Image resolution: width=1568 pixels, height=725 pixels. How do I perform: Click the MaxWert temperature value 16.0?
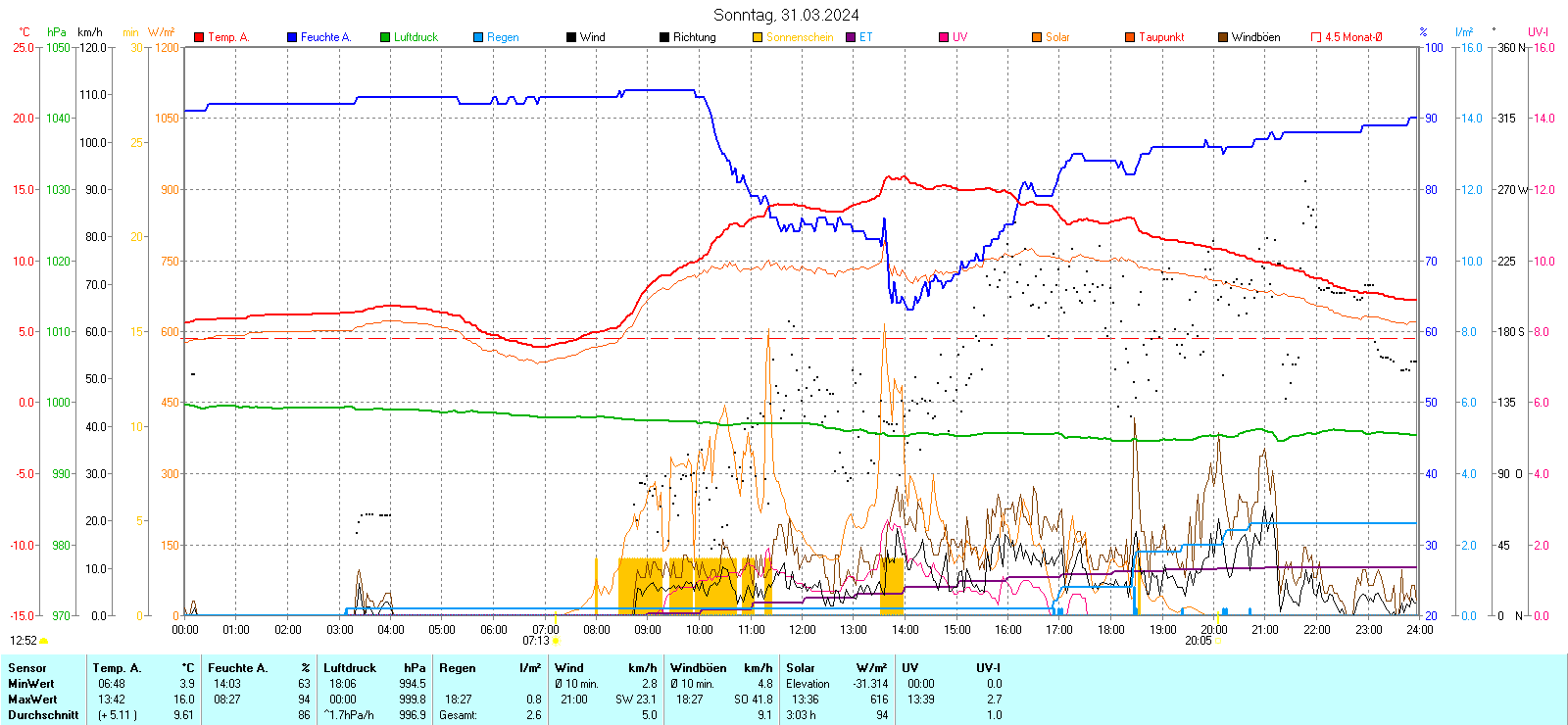pyautogui.click(x=184, y=700)
